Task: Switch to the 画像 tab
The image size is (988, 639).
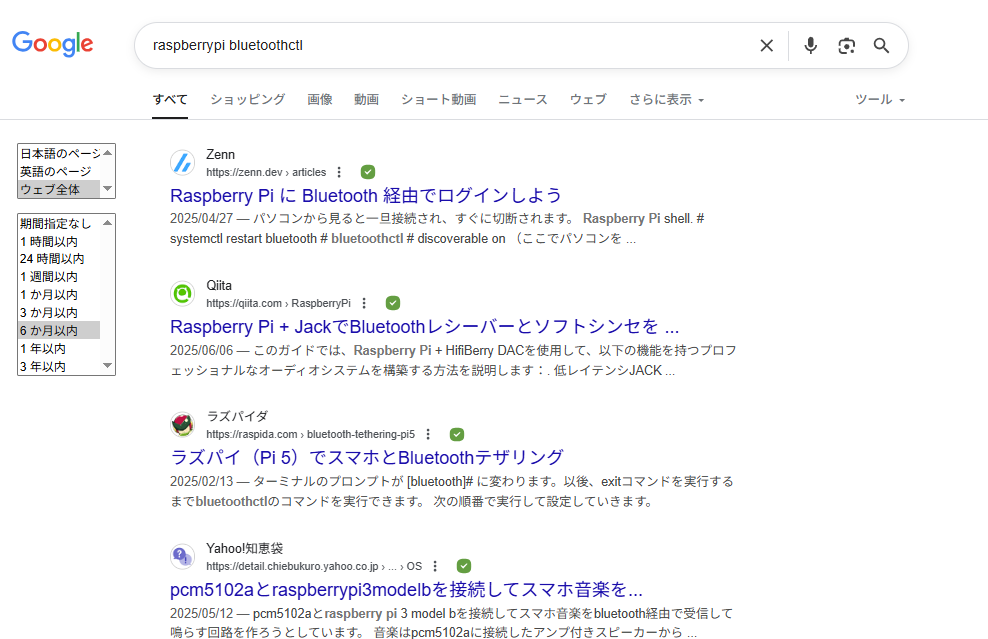Action: (x=319, y=100)
